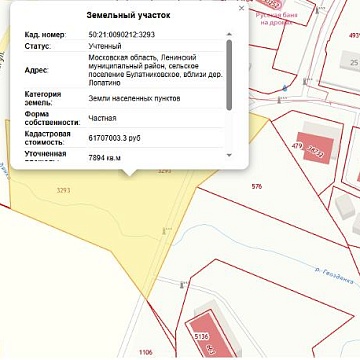Close the Земельный участок popup
Image resolution: width=360 pixels, height=360 pixels.
(242, 8)
